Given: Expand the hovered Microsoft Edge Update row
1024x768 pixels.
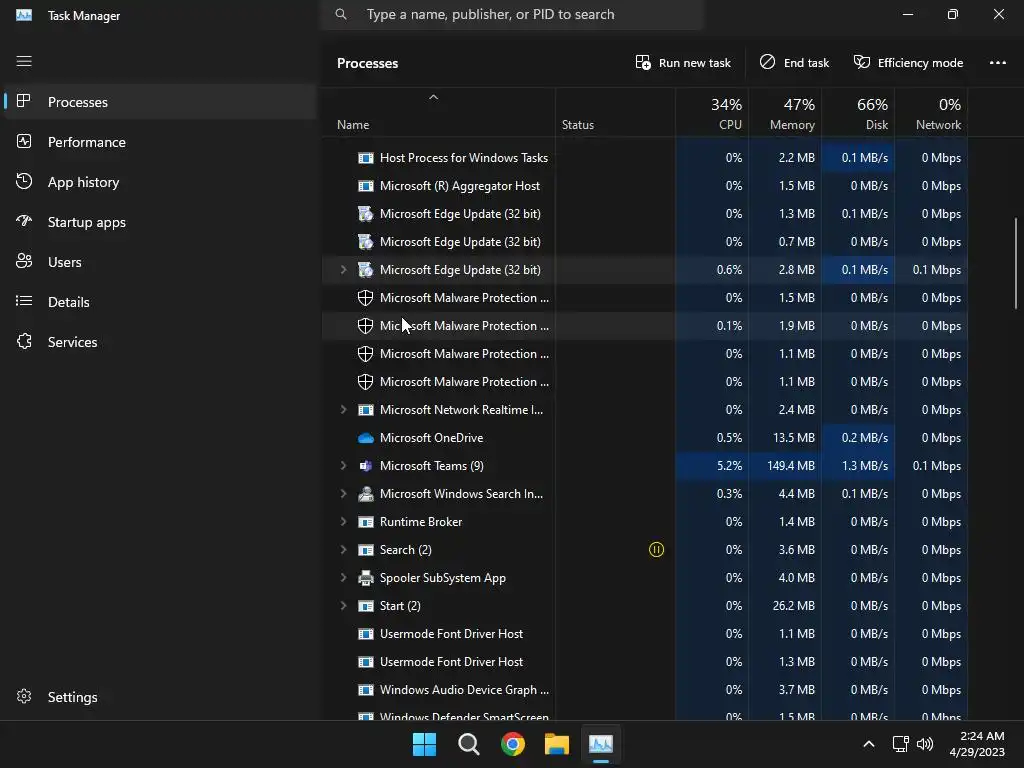Looking at the screenshot, I should 344,270.
